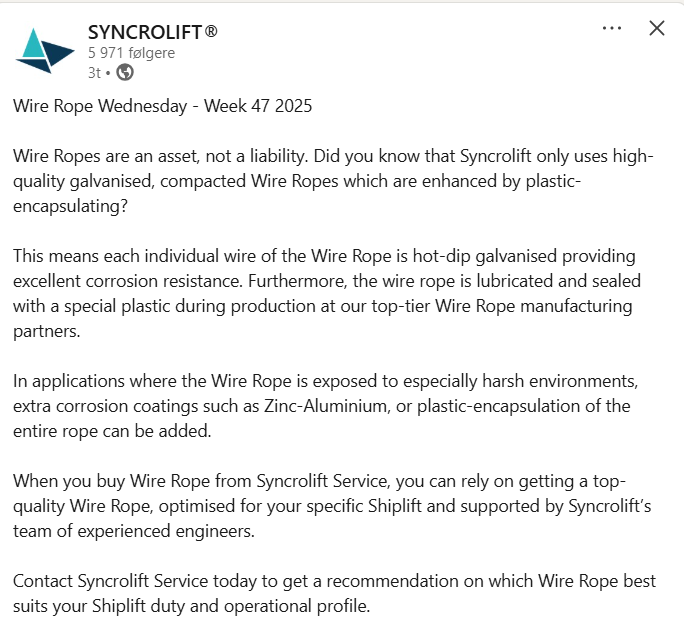The image size is (684, 629).
Task: Open the SYNCROLIFT company name link
Action: pyautogui.click(x=145, y=32)
